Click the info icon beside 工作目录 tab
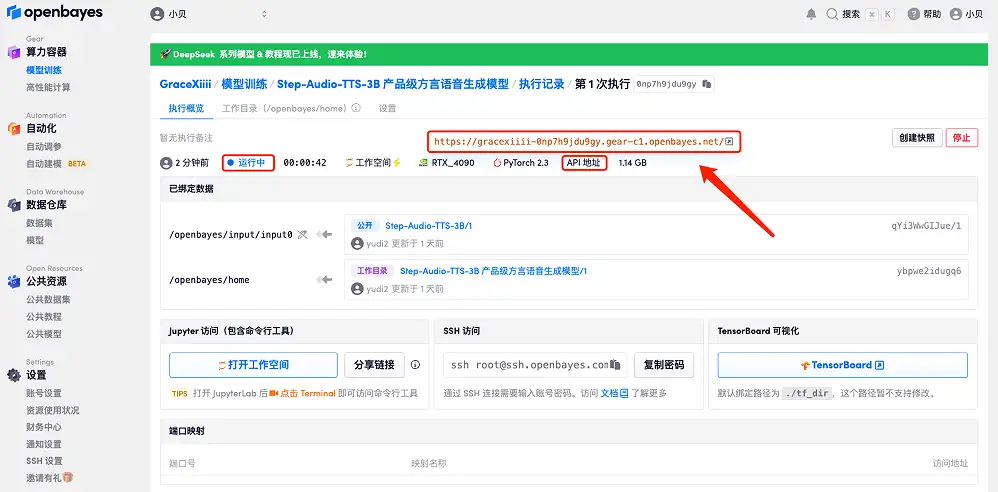Screen dimensions: 998x492 (356, 108)
